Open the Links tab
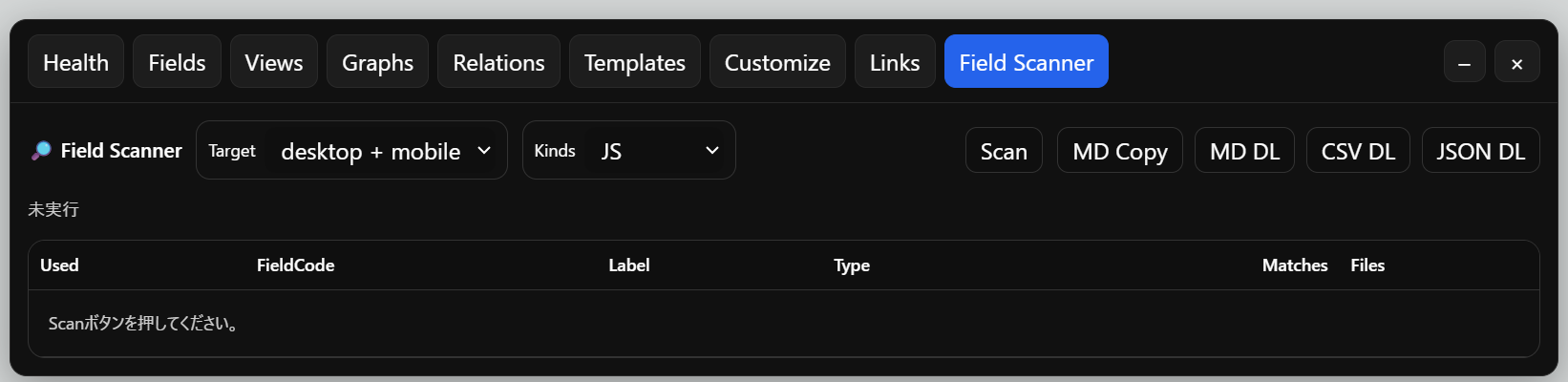Image resolution: width=1568 pixels, height=382 pixels. pos(894,62)
